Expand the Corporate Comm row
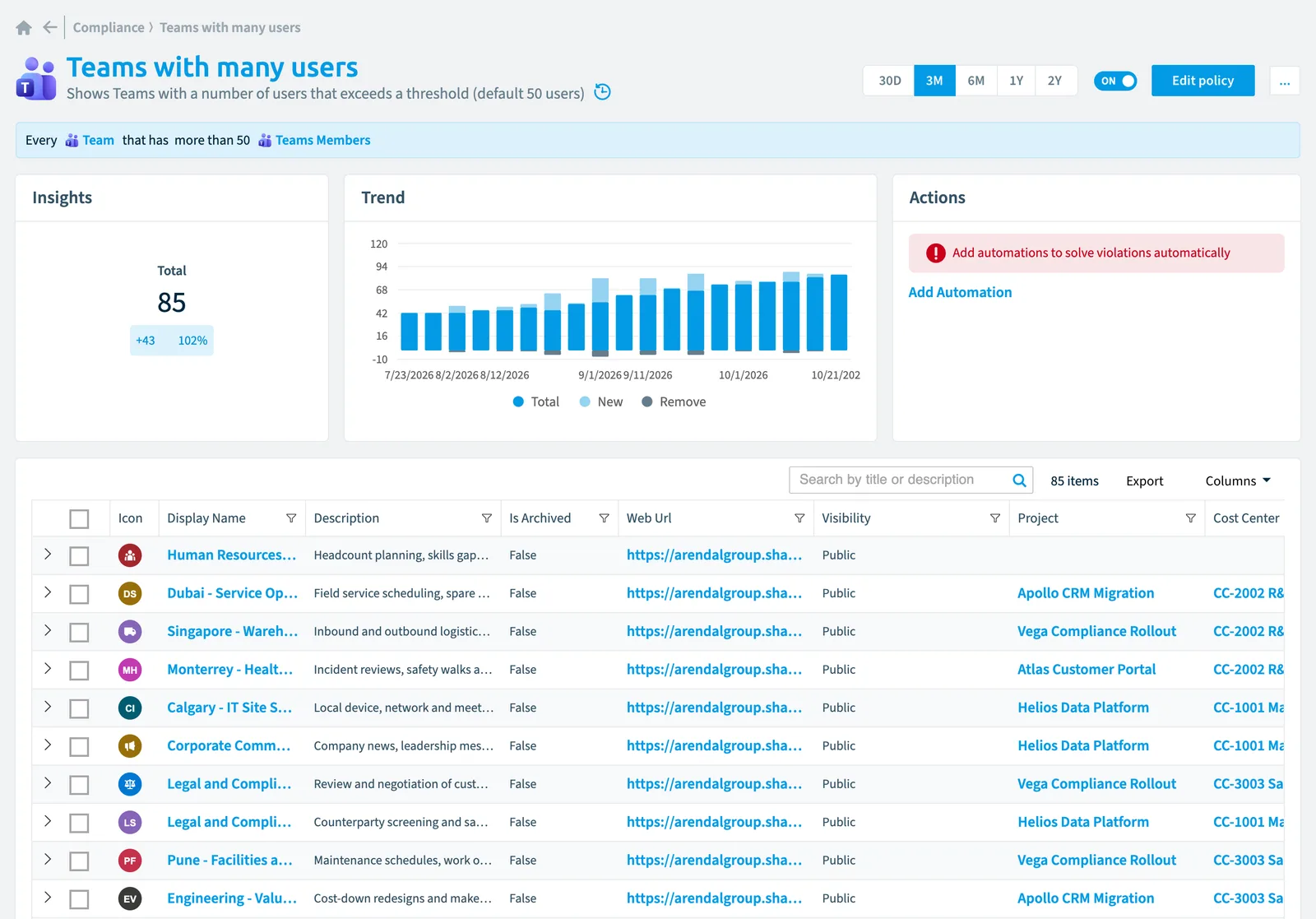Viewport: 1316px width, 919px height. (48, 745)
